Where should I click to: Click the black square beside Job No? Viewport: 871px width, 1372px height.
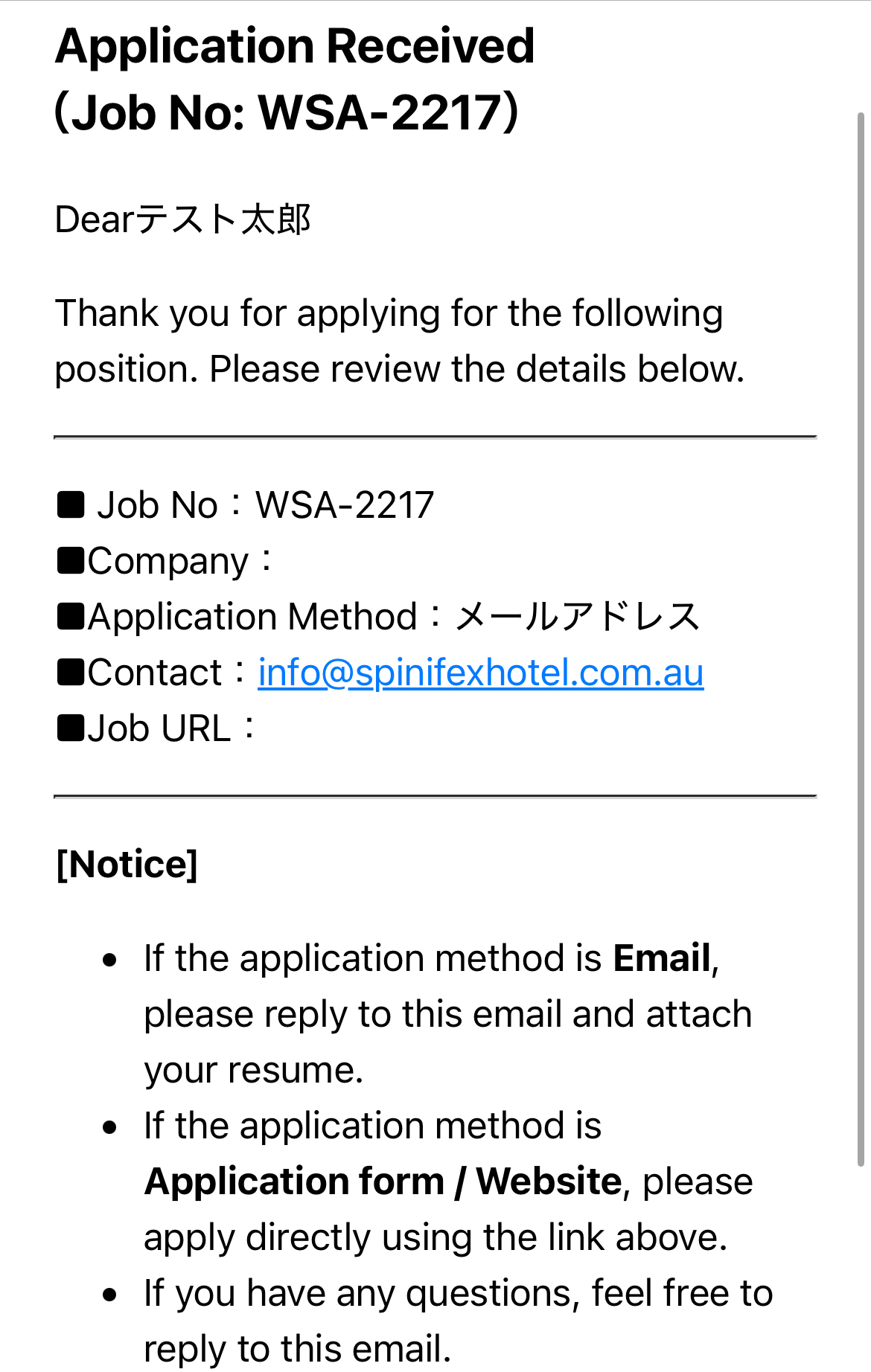[x=71, y=504]
